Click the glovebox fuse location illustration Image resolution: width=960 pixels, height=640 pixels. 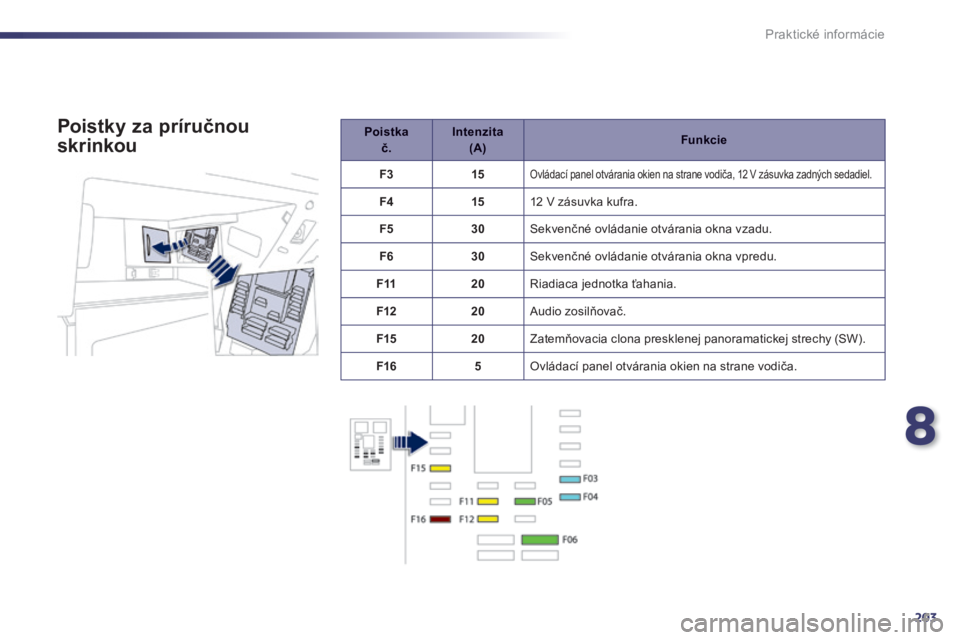[189, 264]
